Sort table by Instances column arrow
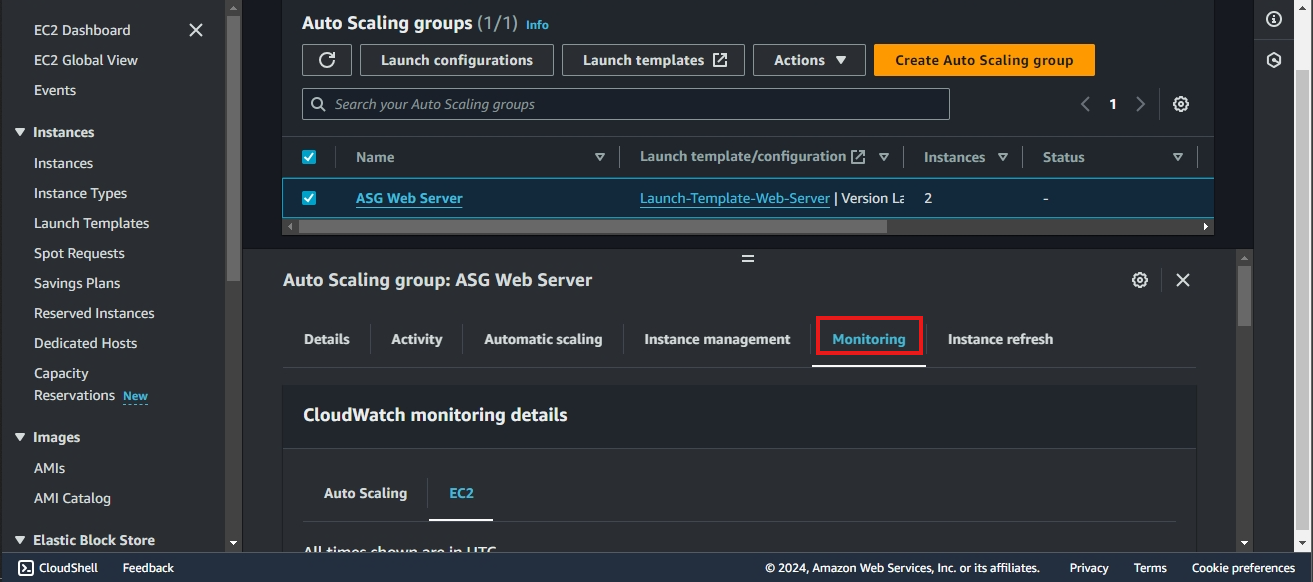The image size is (1313, 582). coord(1003,157)
